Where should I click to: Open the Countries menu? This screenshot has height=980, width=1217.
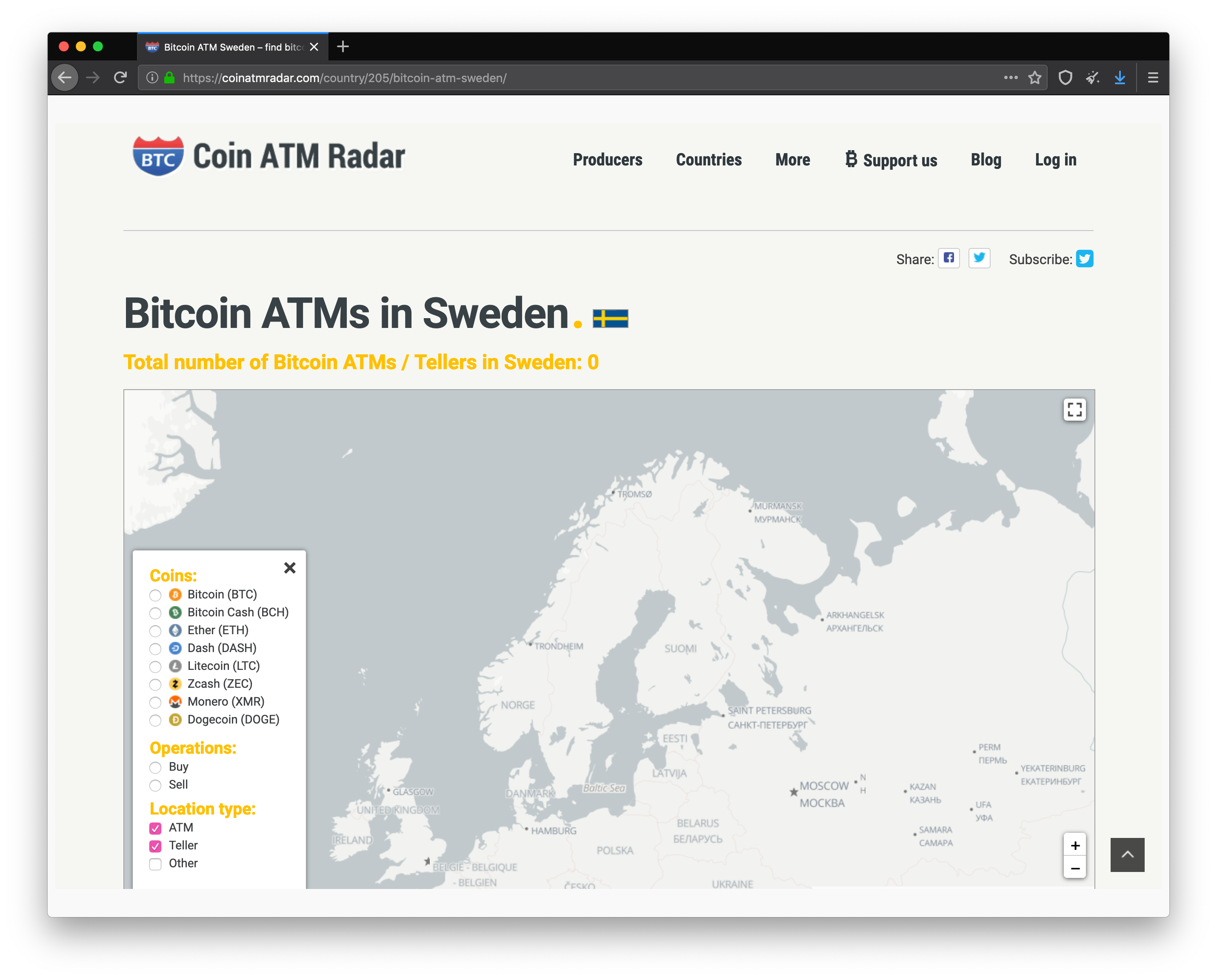[x=708, y=160]
